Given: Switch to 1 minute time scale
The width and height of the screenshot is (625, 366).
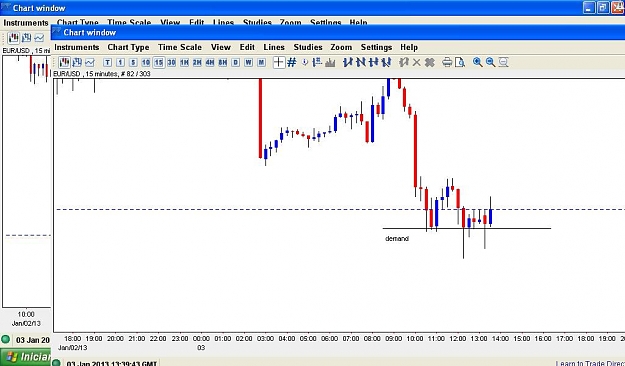Looking at the screenshot, I should pyautogui.click(x=120, y=62).
